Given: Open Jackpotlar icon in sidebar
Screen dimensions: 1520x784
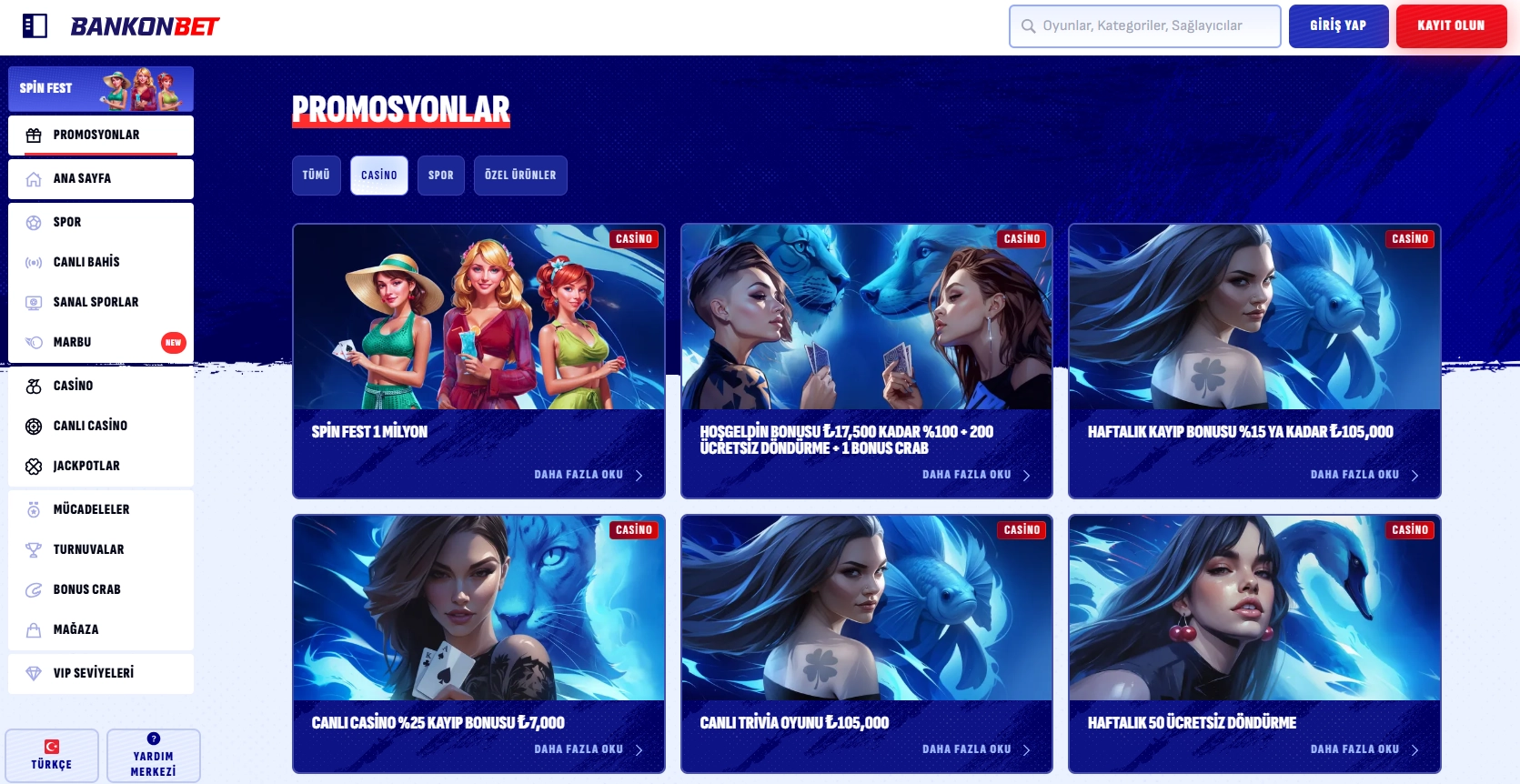Looking at the screenshot, I should 34,467.
